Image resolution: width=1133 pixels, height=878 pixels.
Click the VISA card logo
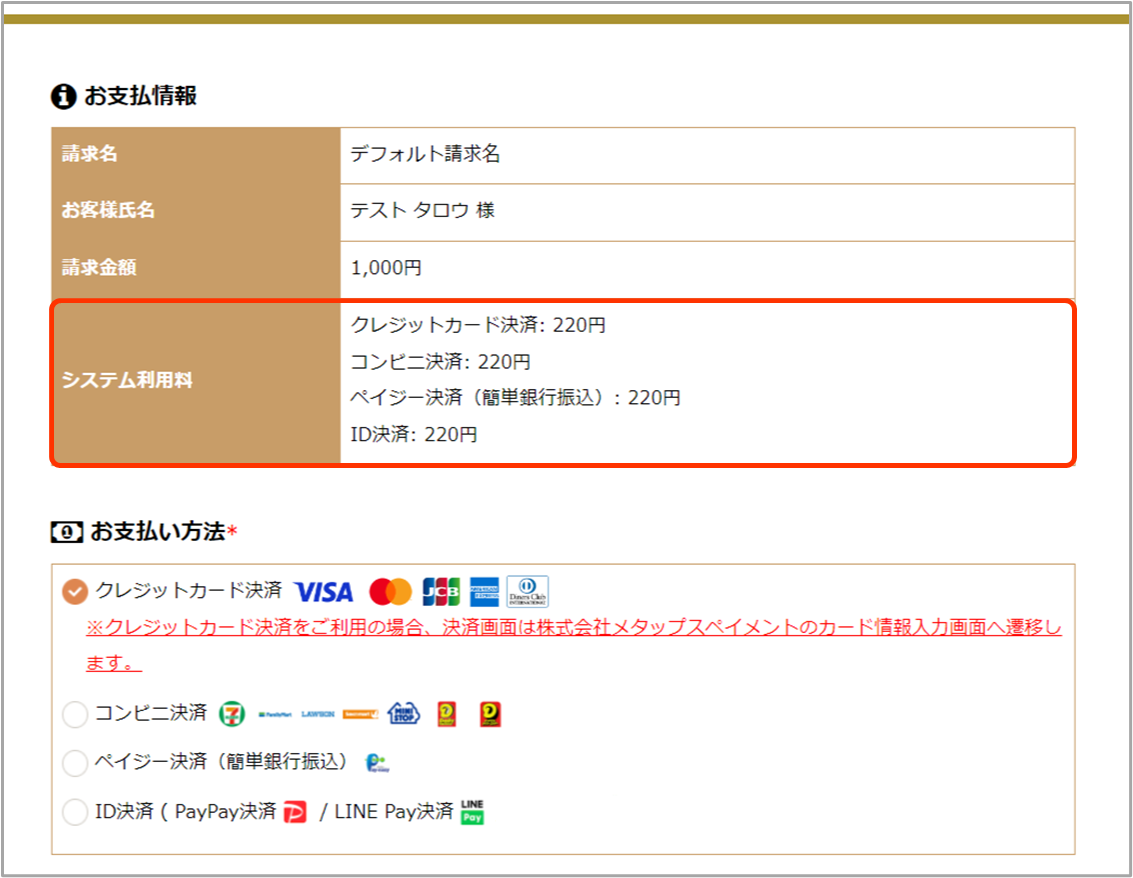pos(324,592)
